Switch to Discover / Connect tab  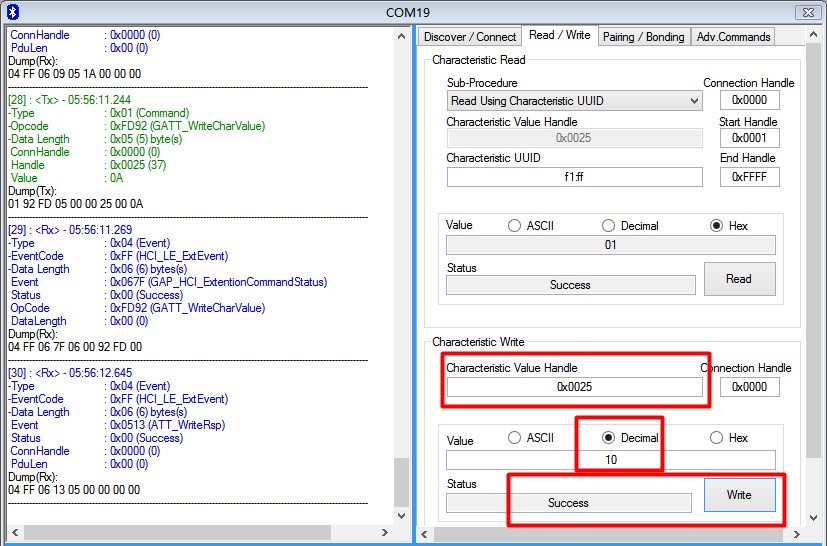[x=469, y=37]
